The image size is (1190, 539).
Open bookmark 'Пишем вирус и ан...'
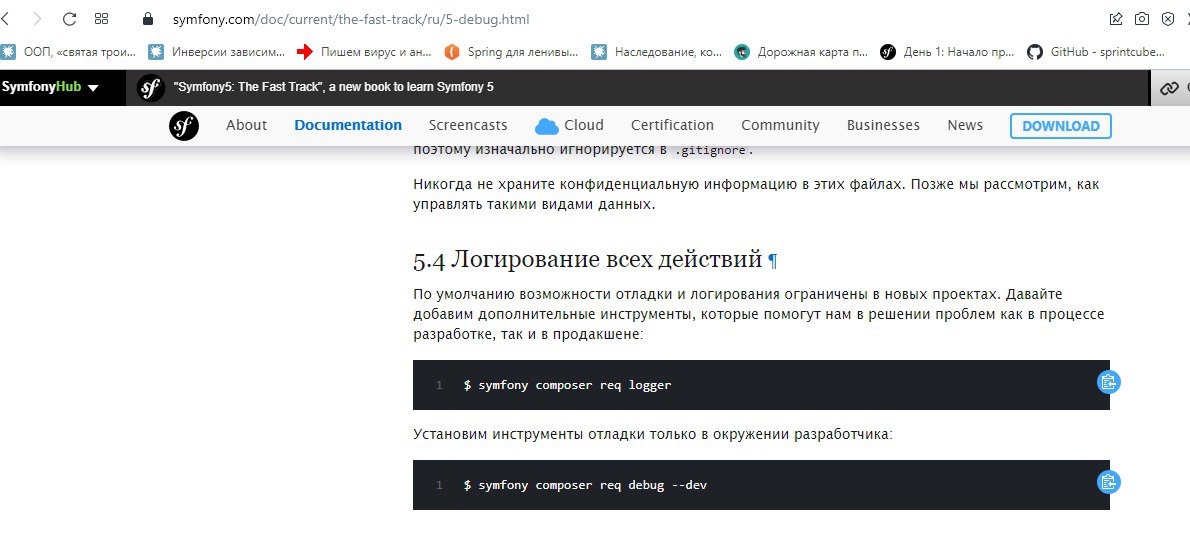[x=365, y=52]
